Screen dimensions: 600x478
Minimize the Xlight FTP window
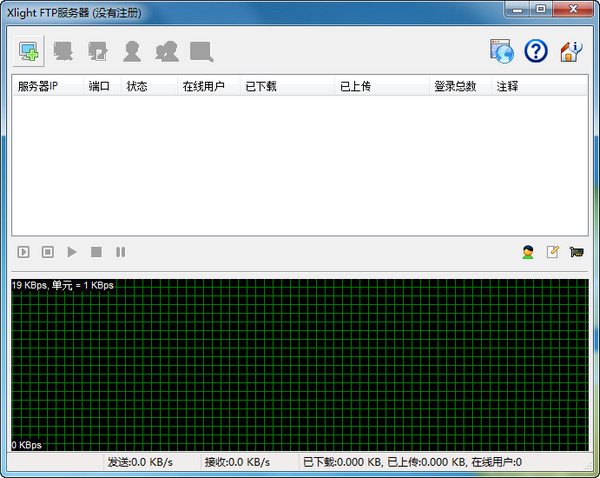pyautogui.click(x=518, y=9)
